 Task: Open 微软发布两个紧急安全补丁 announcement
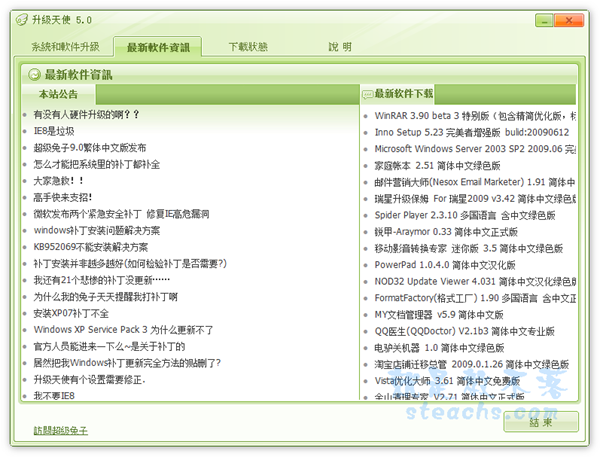pyautogui.click(x=121, y=214)
